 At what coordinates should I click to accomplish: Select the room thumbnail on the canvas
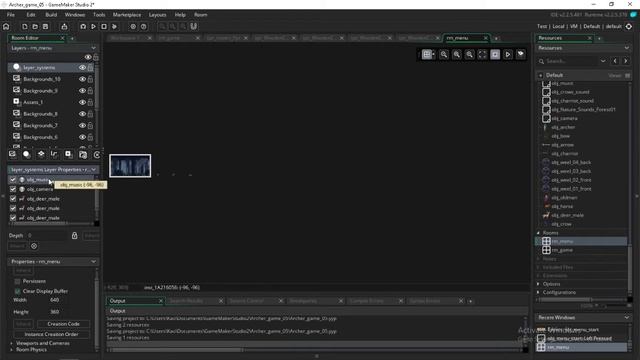click(x=130, y=166)
